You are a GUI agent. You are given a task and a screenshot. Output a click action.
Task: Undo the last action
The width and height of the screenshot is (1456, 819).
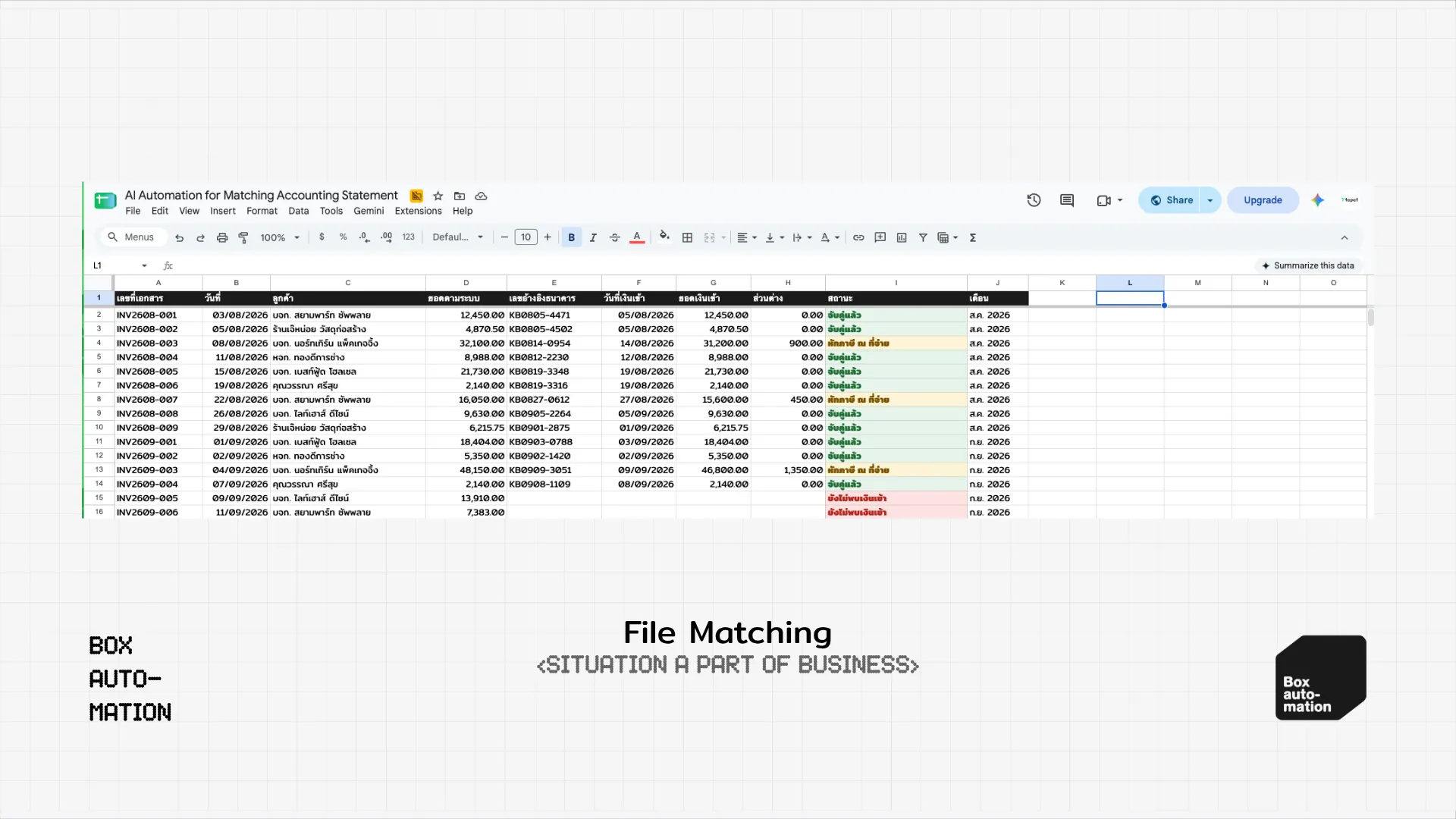click(x=179, y=237)
